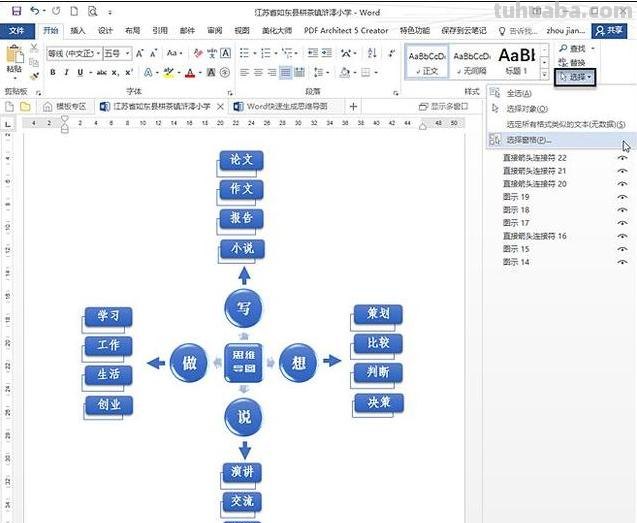Viewport: 637px width, 523px height.
Task: Click the Format Painter brush icon
Action: 34,76
